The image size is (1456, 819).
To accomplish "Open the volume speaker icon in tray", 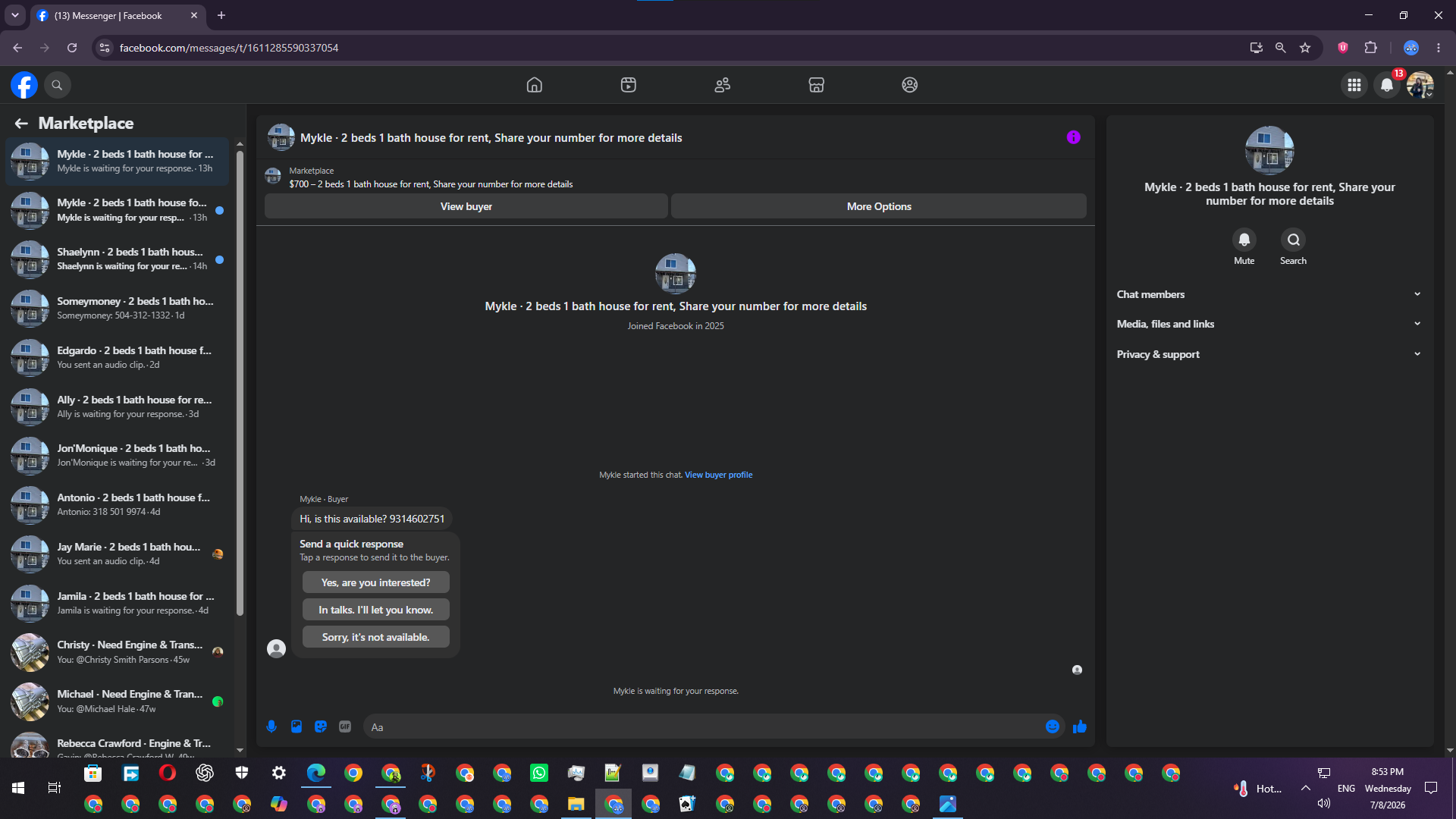I will [1324, 803].
